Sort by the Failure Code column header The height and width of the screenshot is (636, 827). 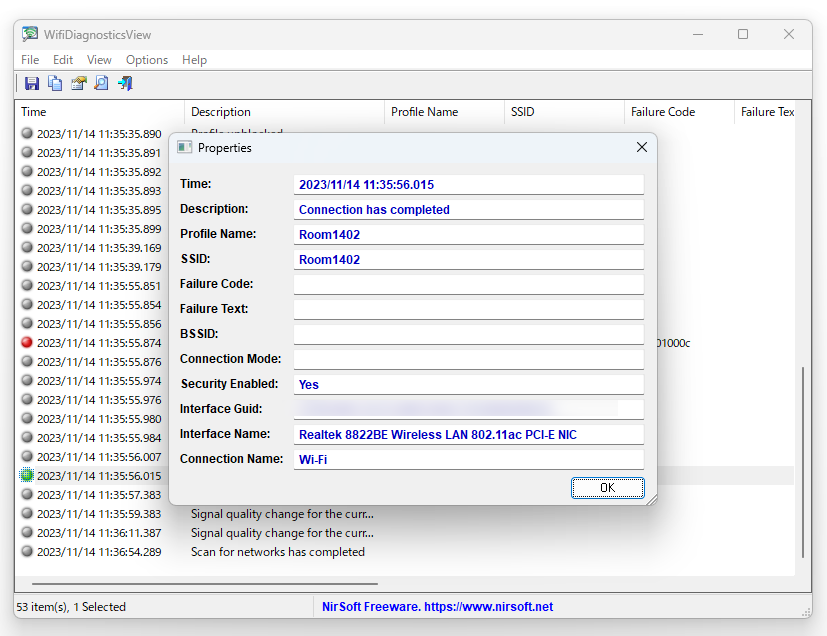679,112
